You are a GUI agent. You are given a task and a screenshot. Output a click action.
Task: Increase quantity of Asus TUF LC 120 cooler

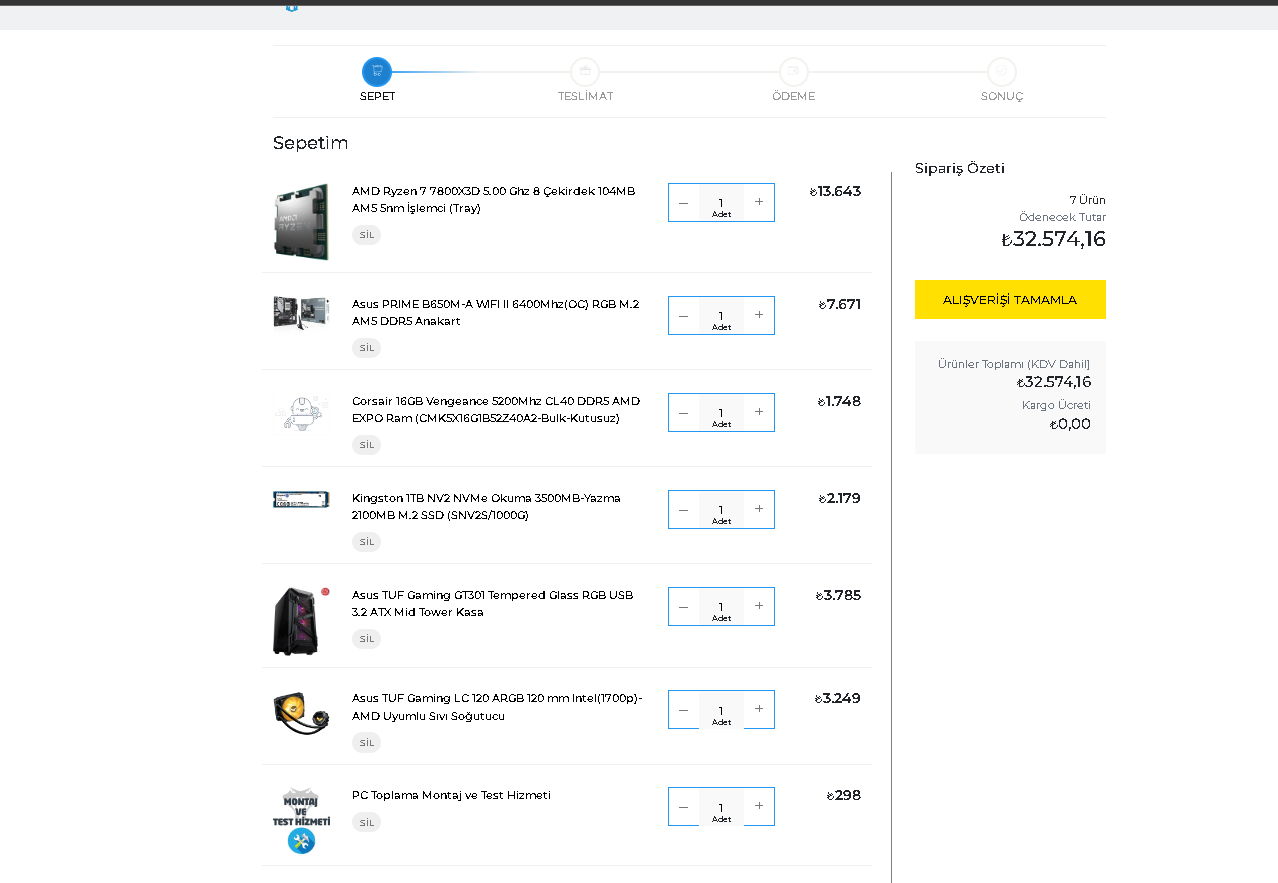click(x=759, y=709)
